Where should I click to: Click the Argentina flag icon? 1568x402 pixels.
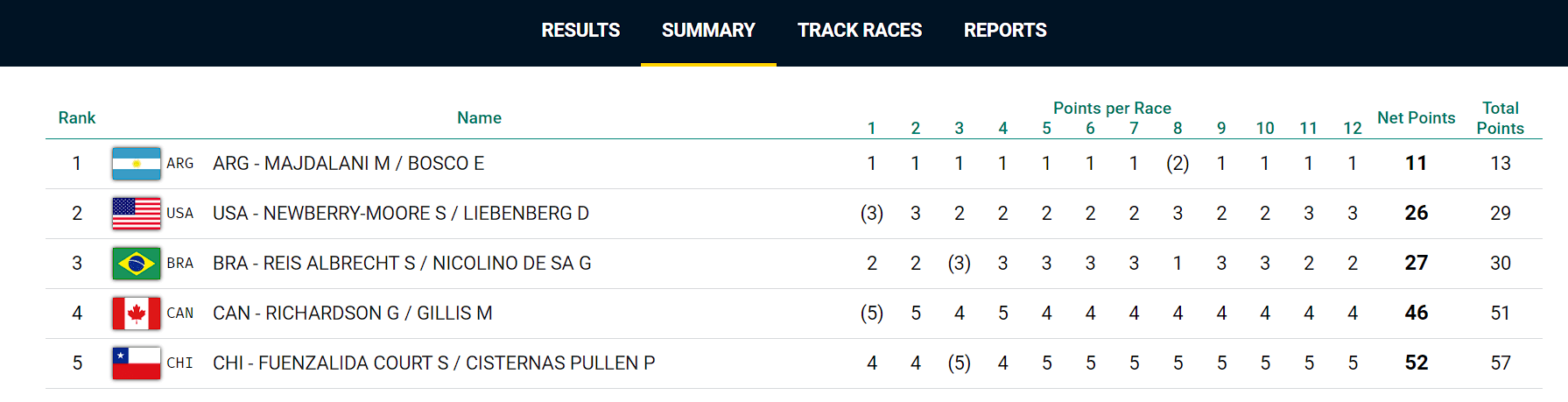coord(137,164)
